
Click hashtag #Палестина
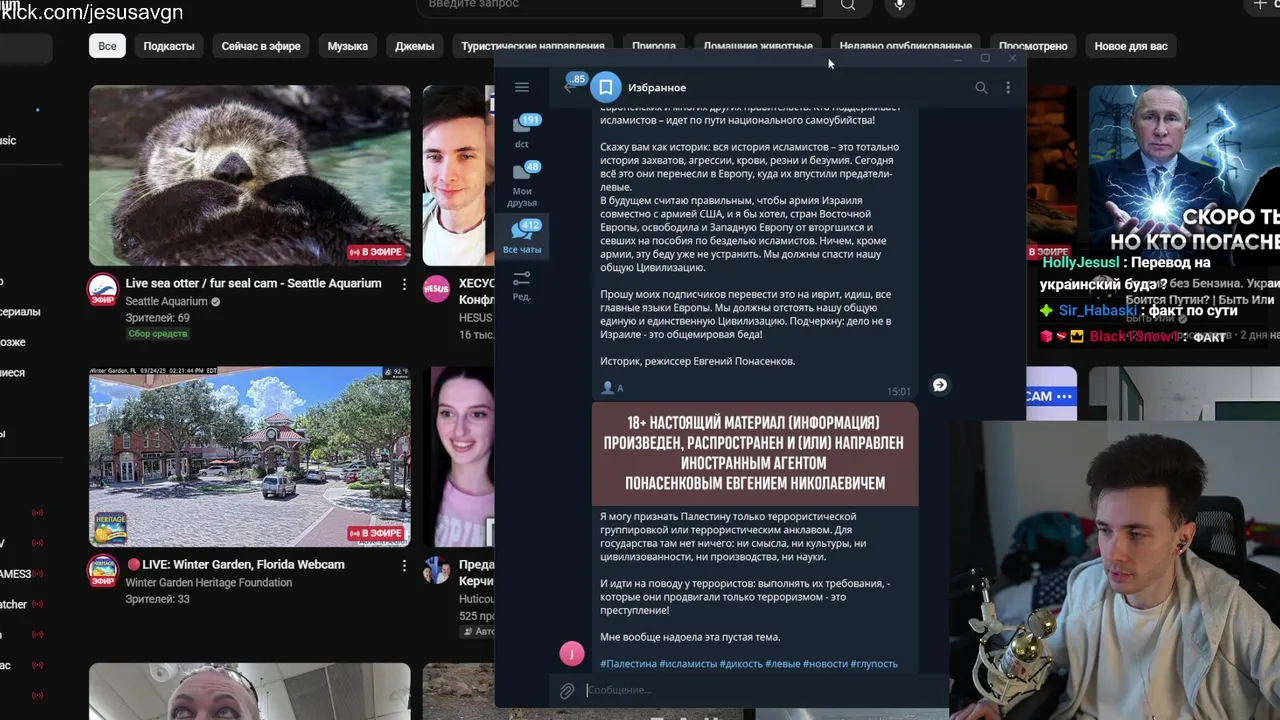(628, 664)
